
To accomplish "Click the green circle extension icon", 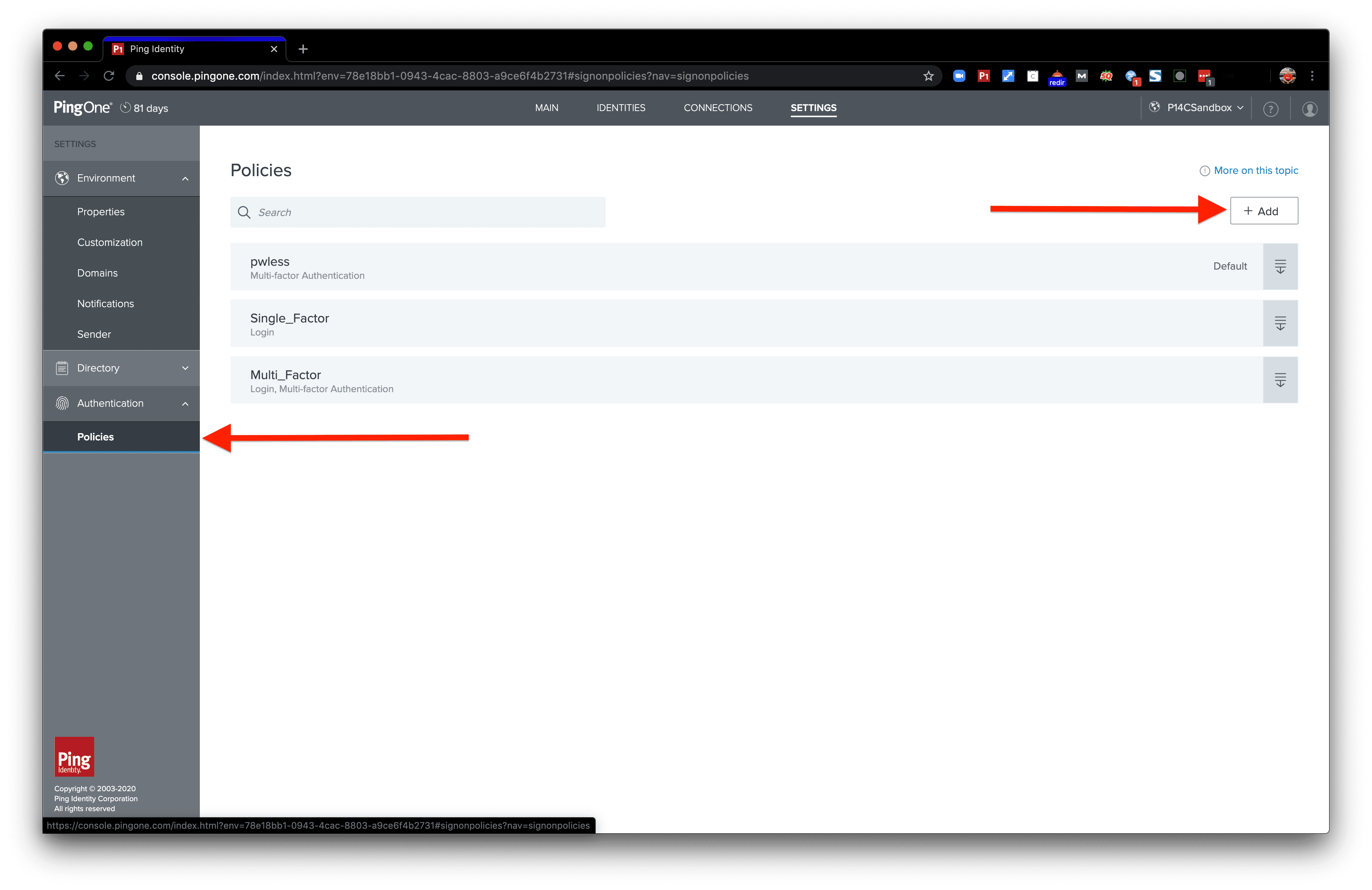I will pyautogui.click(x=1179, y=75).
